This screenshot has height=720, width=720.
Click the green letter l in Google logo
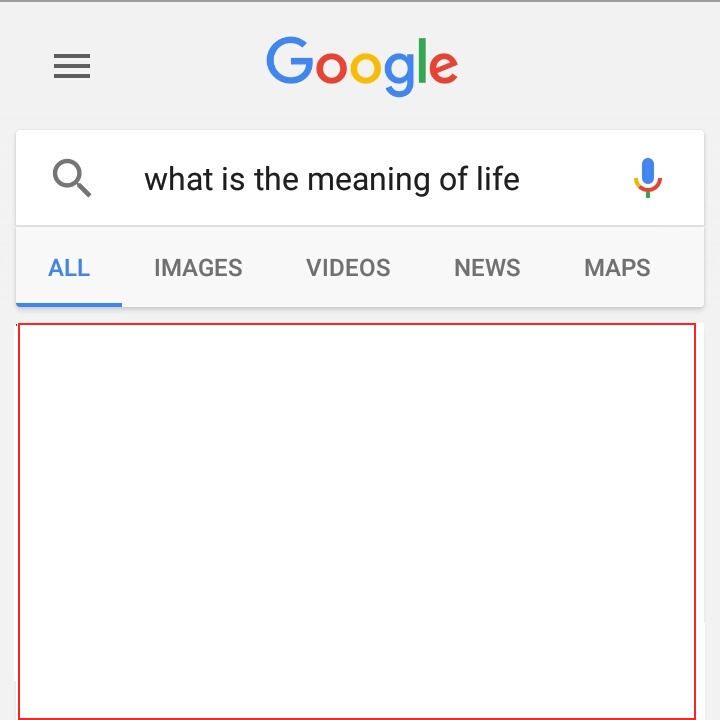(x=422, y=61)
